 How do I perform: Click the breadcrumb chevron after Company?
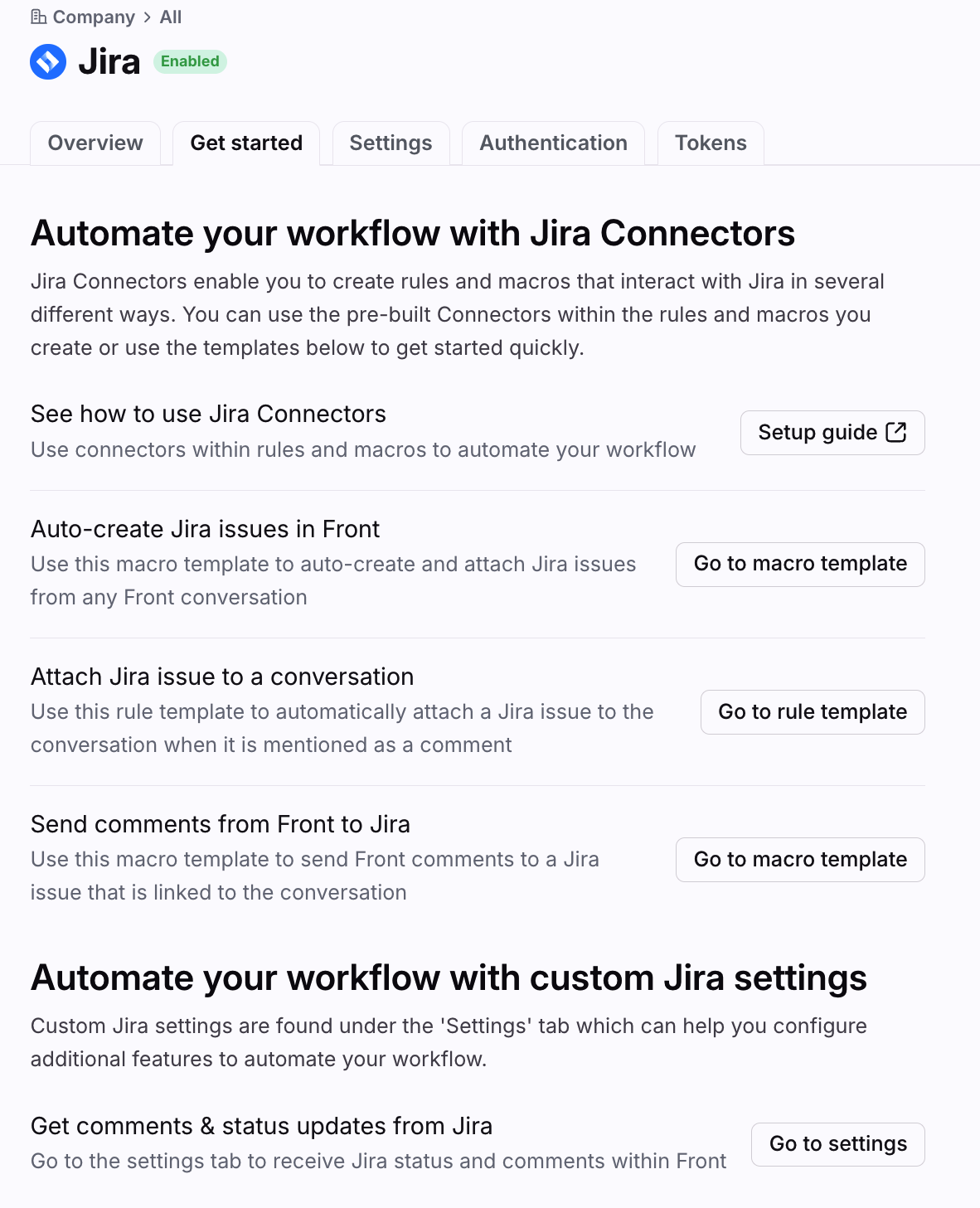click(x=147, y=17)
